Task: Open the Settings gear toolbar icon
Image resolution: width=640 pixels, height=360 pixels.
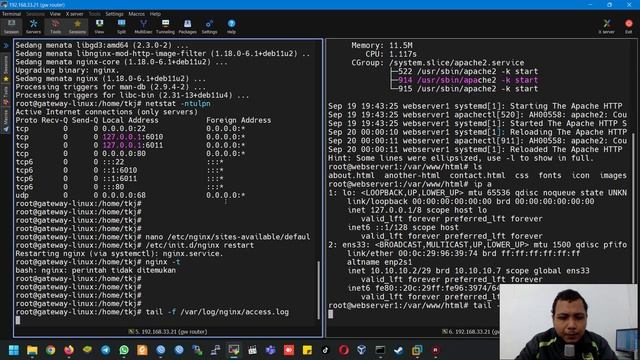Action: click(x=209, y=27)
